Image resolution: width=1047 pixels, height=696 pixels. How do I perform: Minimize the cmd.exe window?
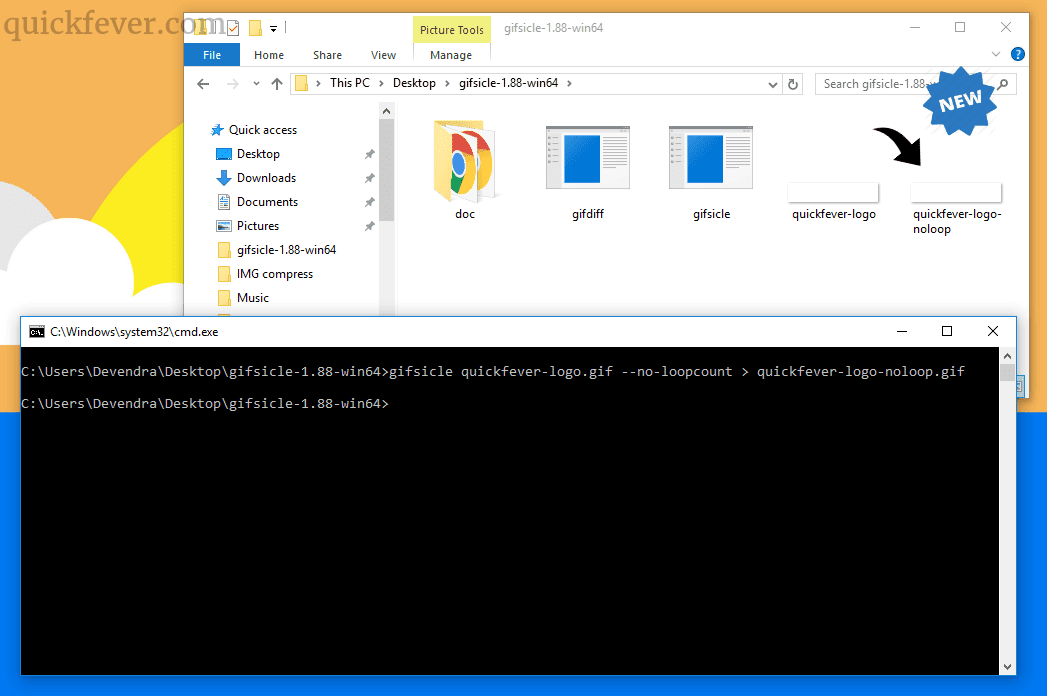(901, 331)
